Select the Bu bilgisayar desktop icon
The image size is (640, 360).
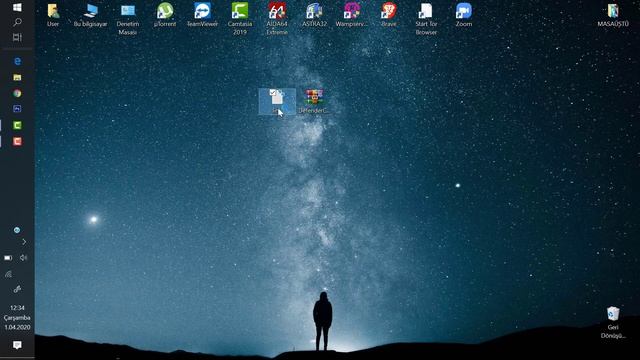(90, 15)
